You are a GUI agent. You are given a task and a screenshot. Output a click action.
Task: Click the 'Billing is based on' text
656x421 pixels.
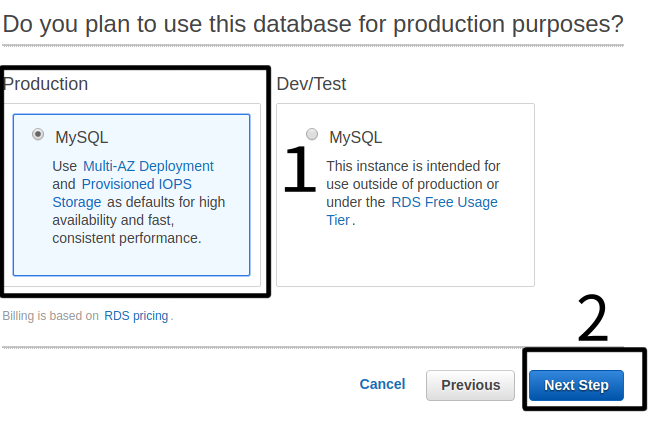[x=50, y=316]
